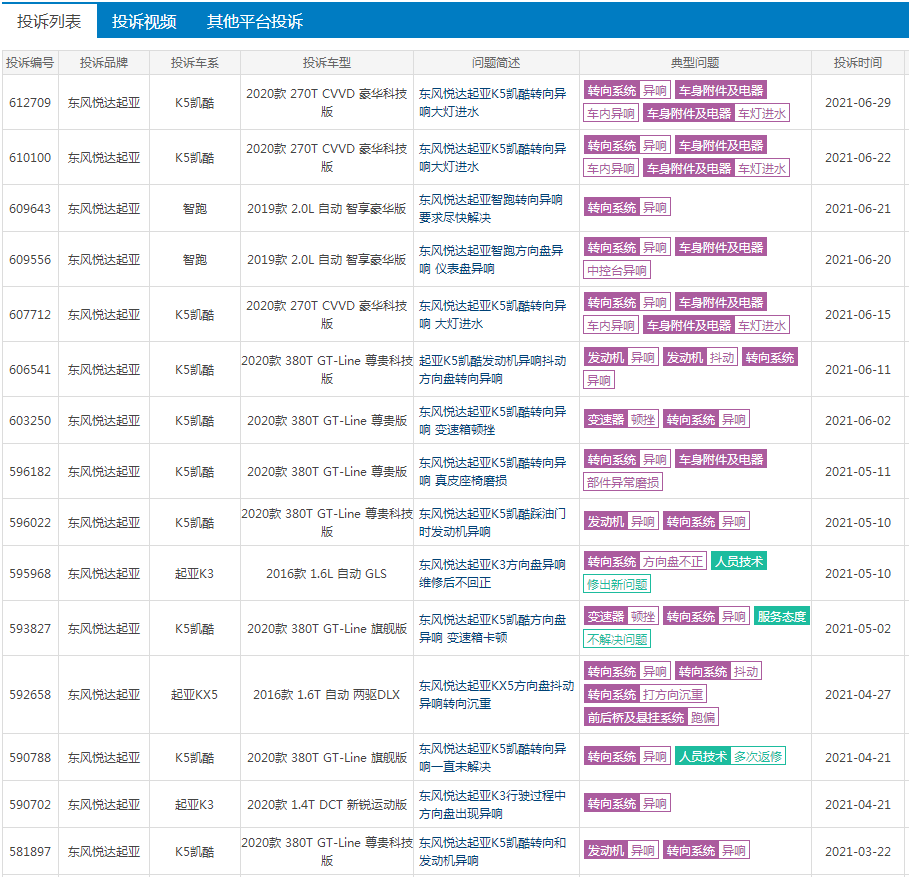This screenshot has height=877, width=909.
Task: Open the problem description link for complaint 612709
Action: pos(492,103)
